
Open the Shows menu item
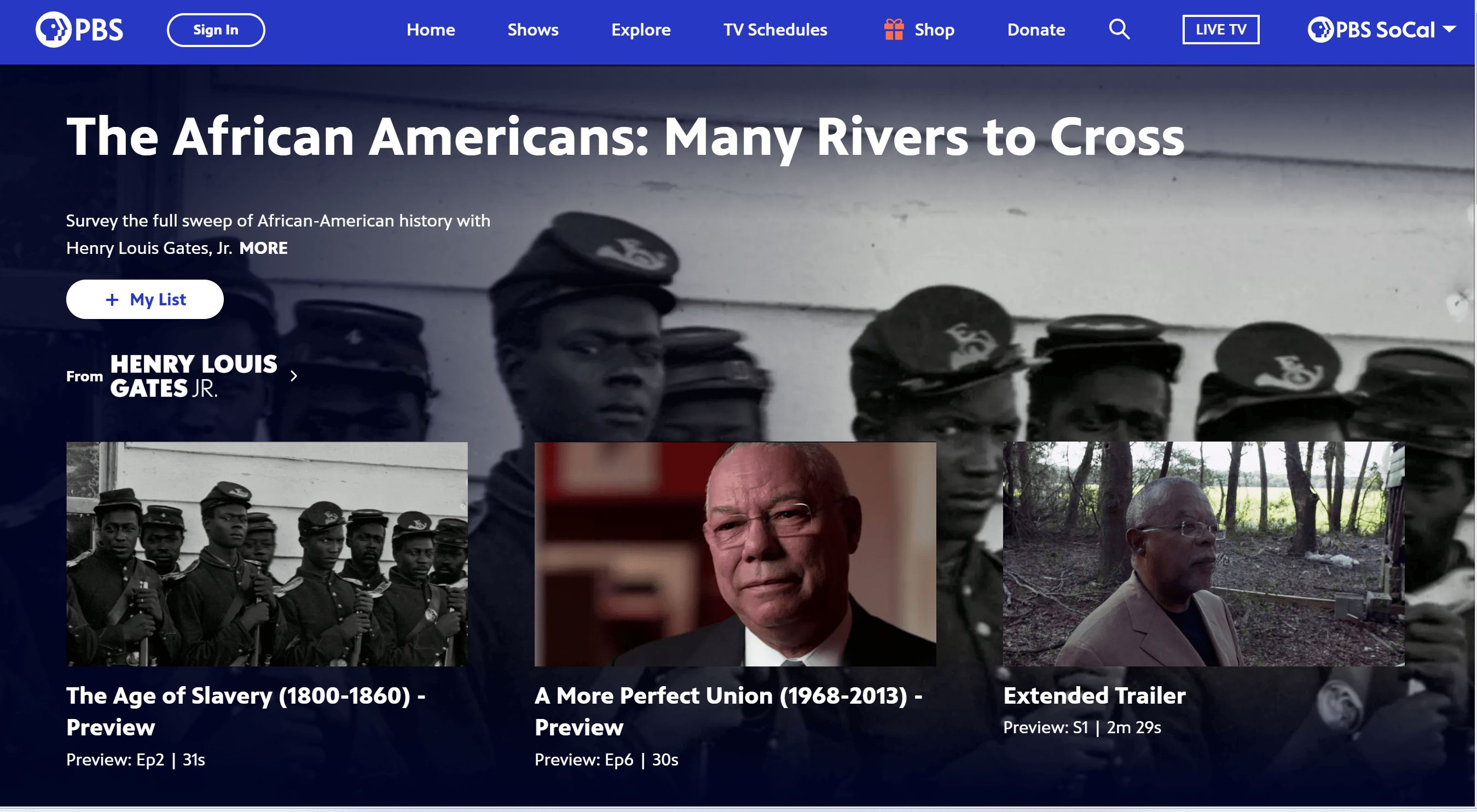click(532, 30)
